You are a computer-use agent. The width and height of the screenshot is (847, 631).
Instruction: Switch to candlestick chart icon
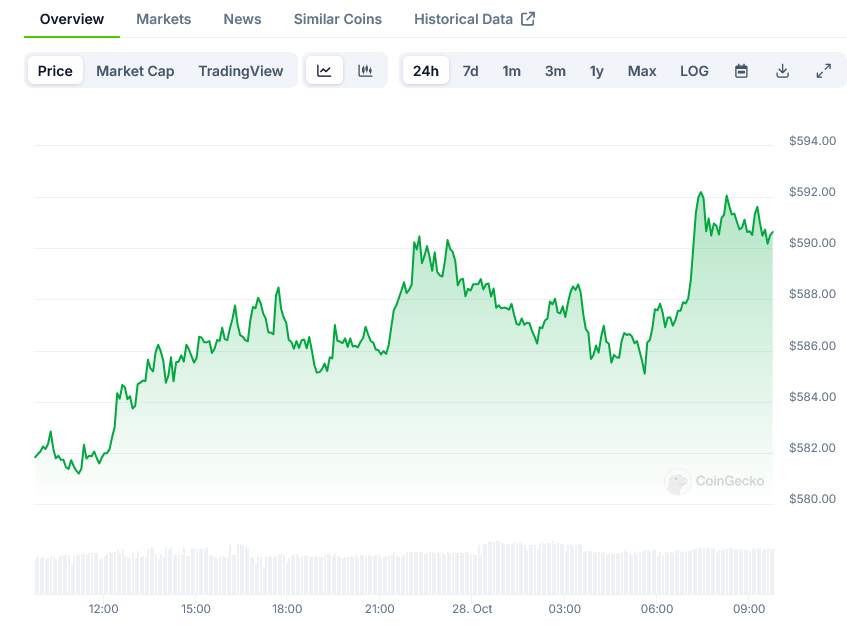click(x=365, y=71)
